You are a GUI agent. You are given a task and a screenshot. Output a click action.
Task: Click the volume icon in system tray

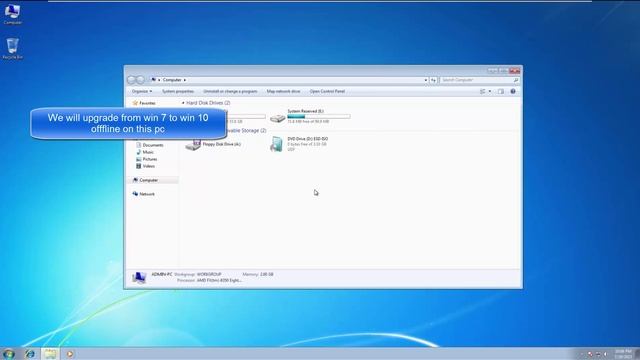pos(606,354)
